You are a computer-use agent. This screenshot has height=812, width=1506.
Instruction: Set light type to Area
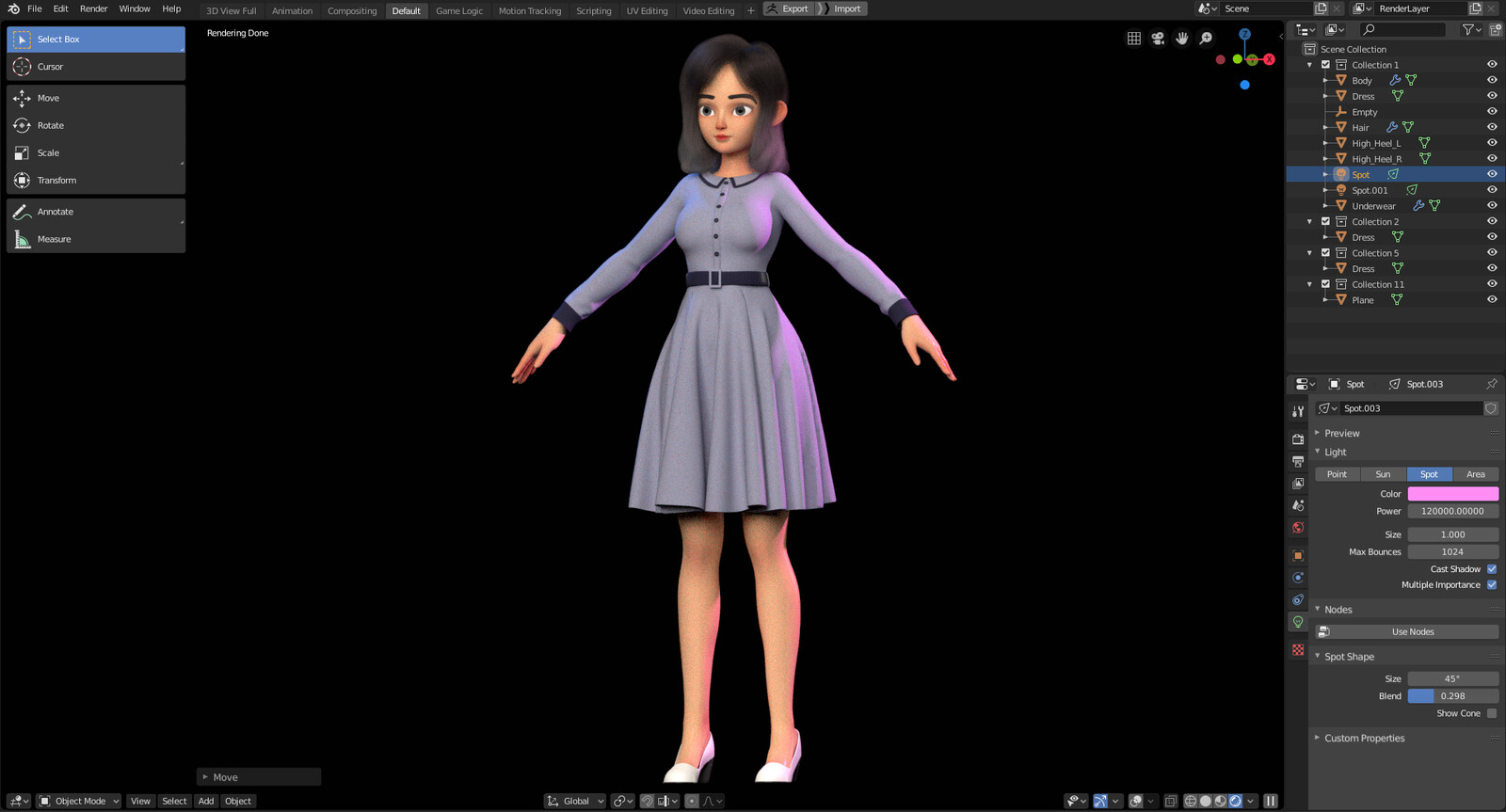coord(1476,474)
